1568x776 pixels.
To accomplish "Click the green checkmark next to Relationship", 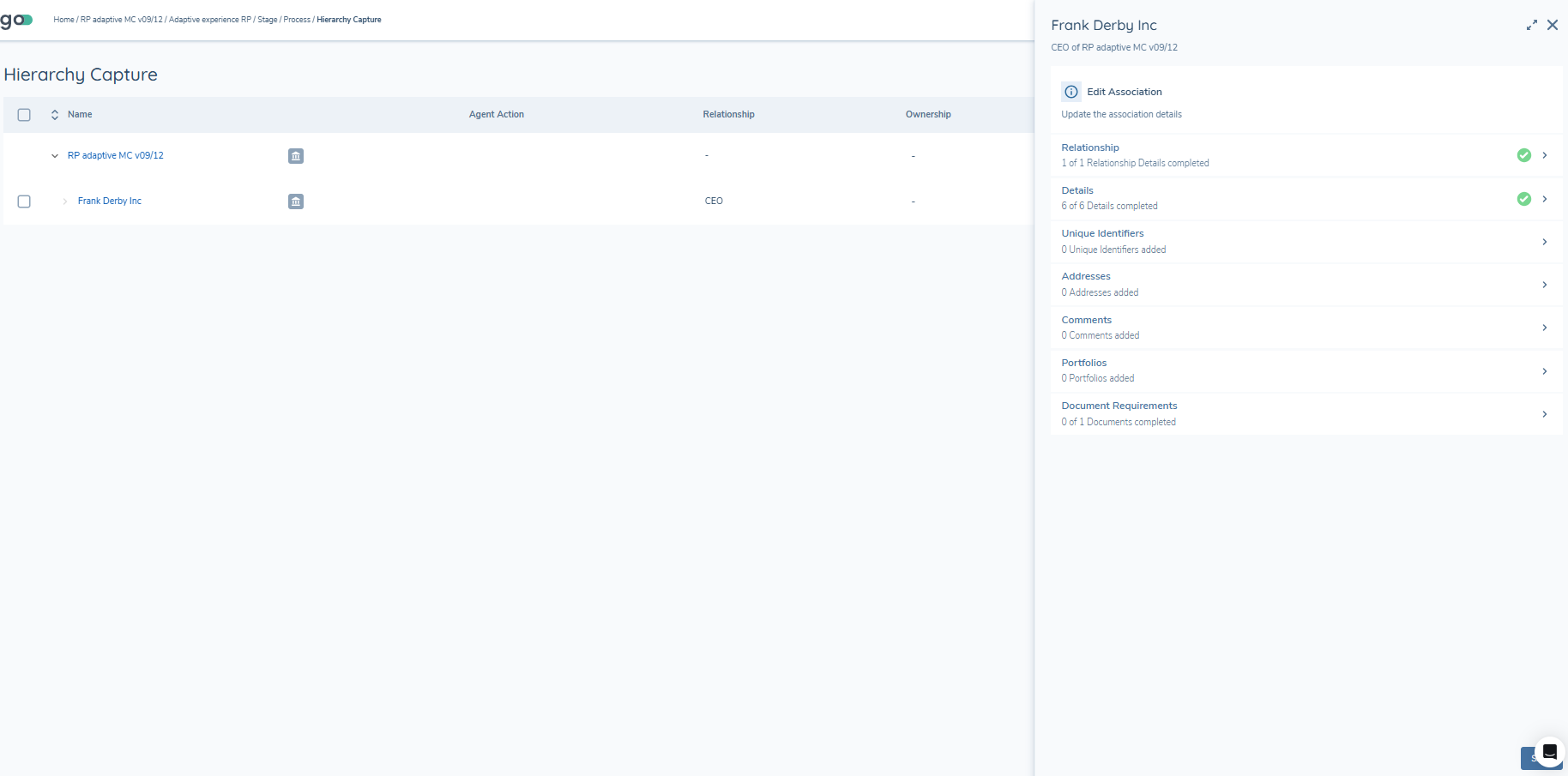I will [x=1523, y=155].
